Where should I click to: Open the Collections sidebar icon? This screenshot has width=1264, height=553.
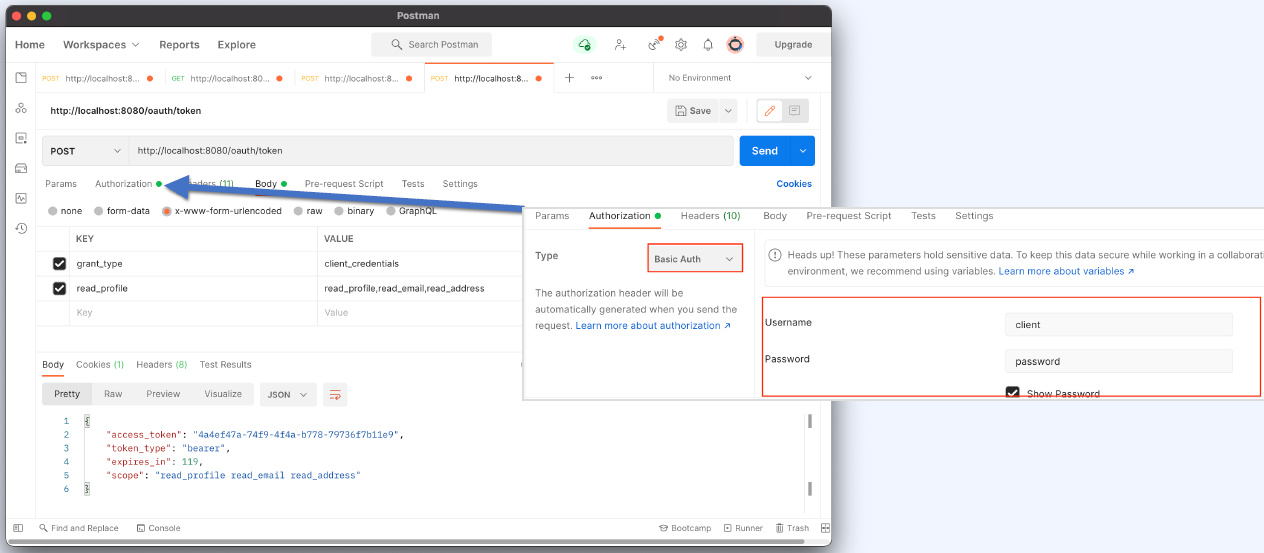pyautogui.click(x=21, y=78)
